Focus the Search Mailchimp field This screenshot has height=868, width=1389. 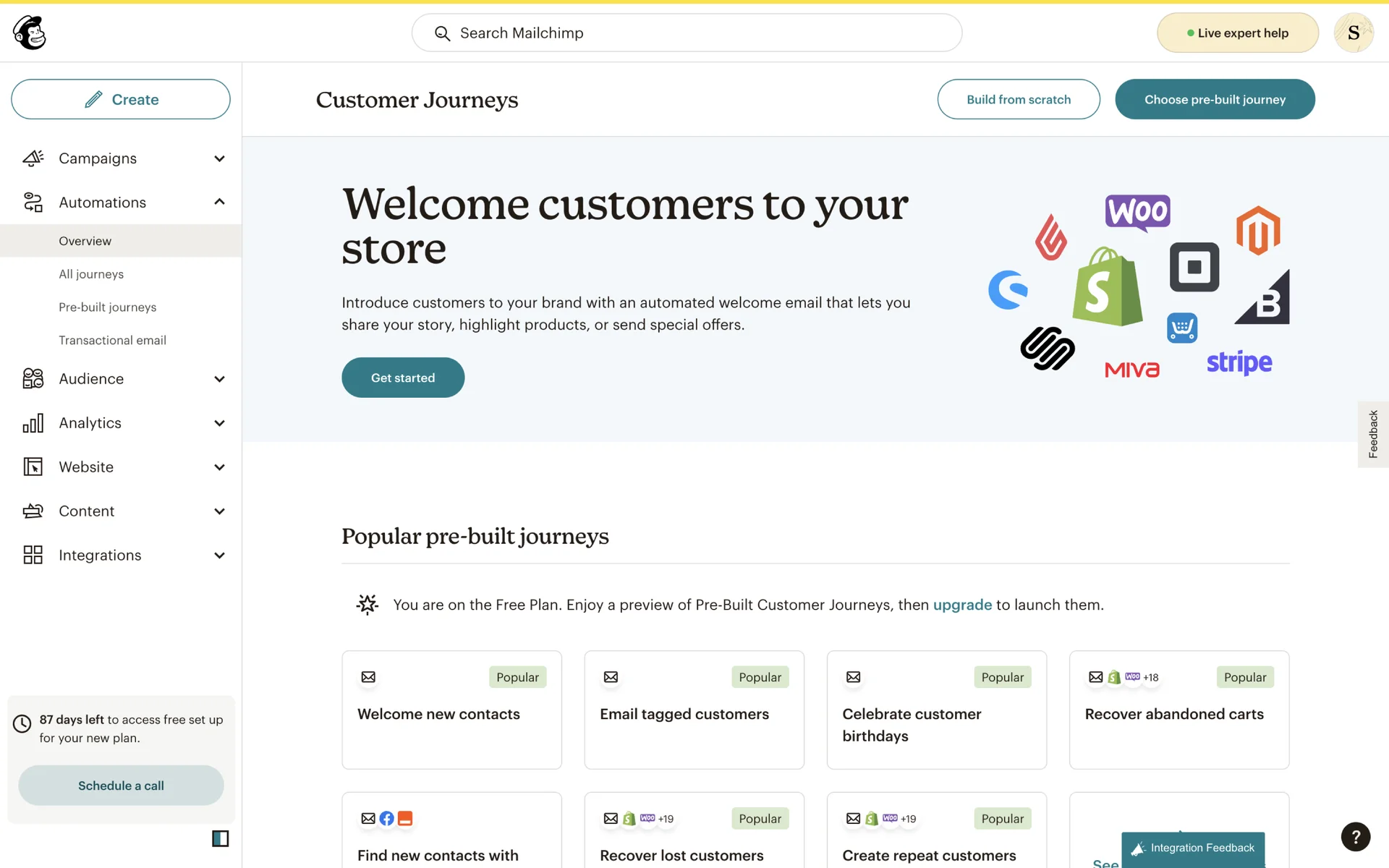687,33
